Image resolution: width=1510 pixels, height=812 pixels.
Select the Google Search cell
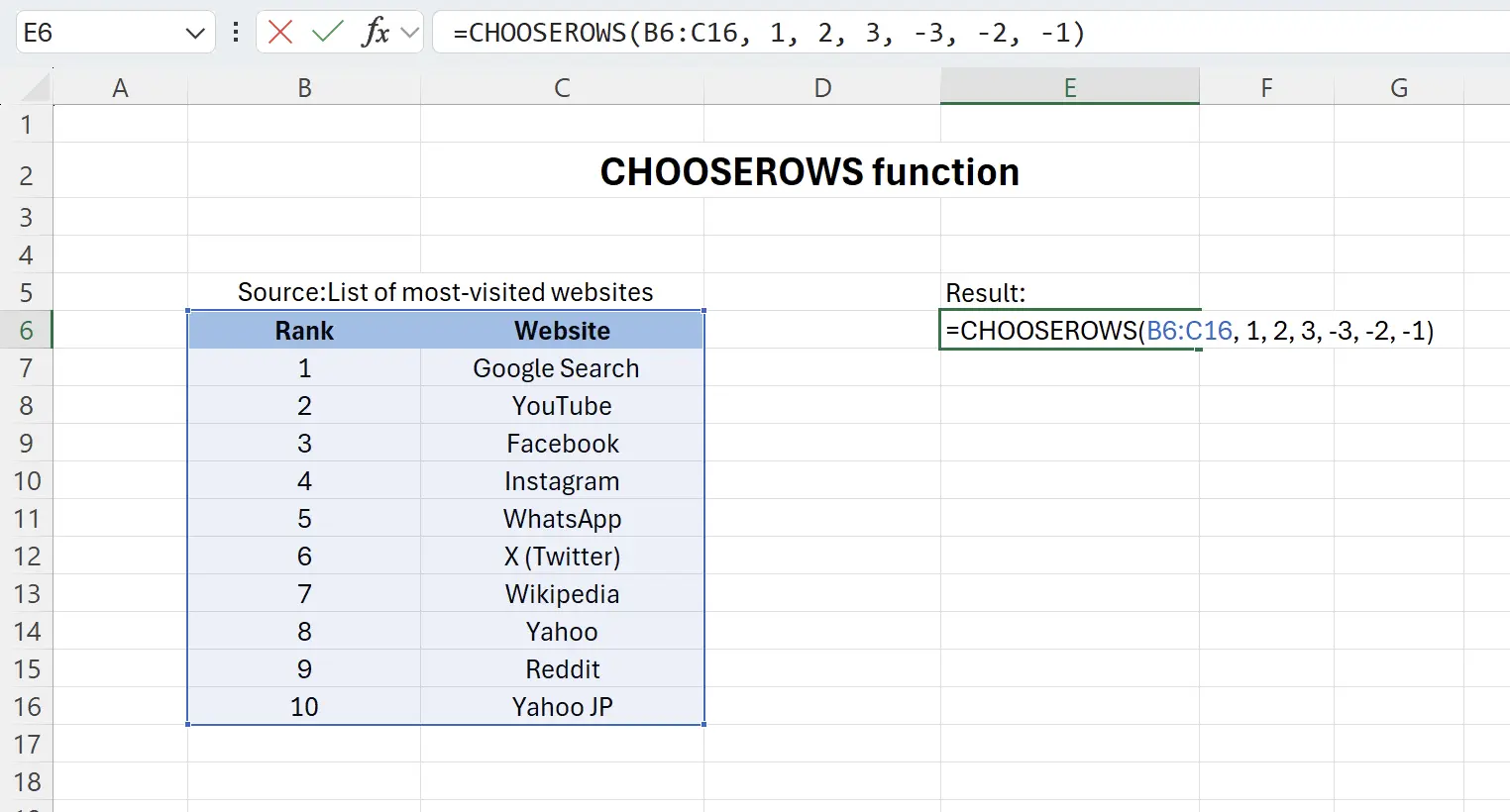pos(562,367)
